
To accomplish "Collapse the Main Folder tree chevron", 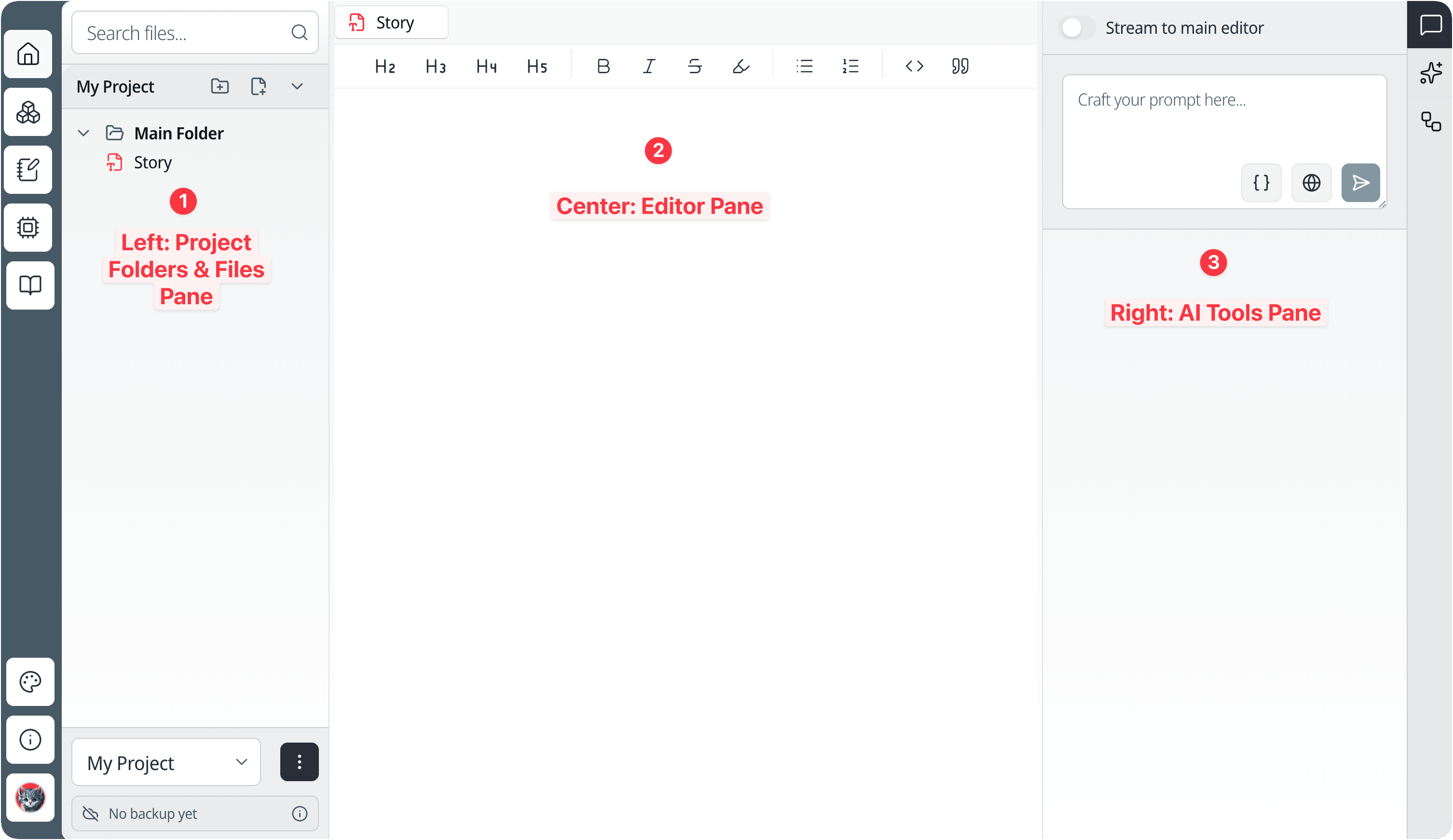I will [x=83, y=133].
